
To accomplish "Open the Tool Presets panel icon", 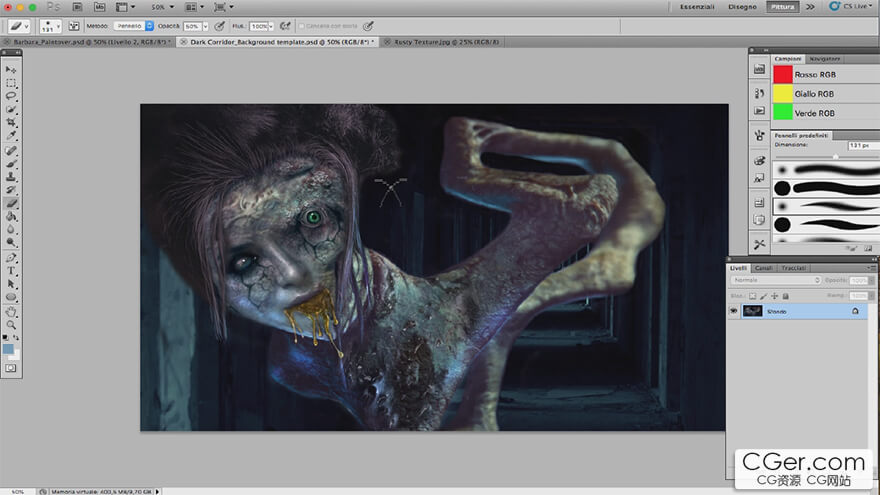I will tap(759, 244).
